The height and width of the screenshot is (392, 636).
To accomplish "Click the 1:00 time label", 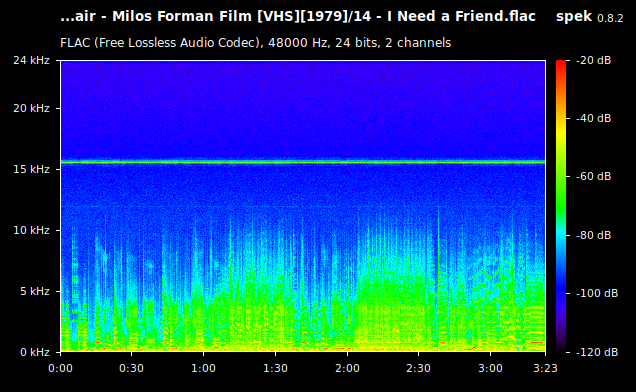I will [203, 368].
